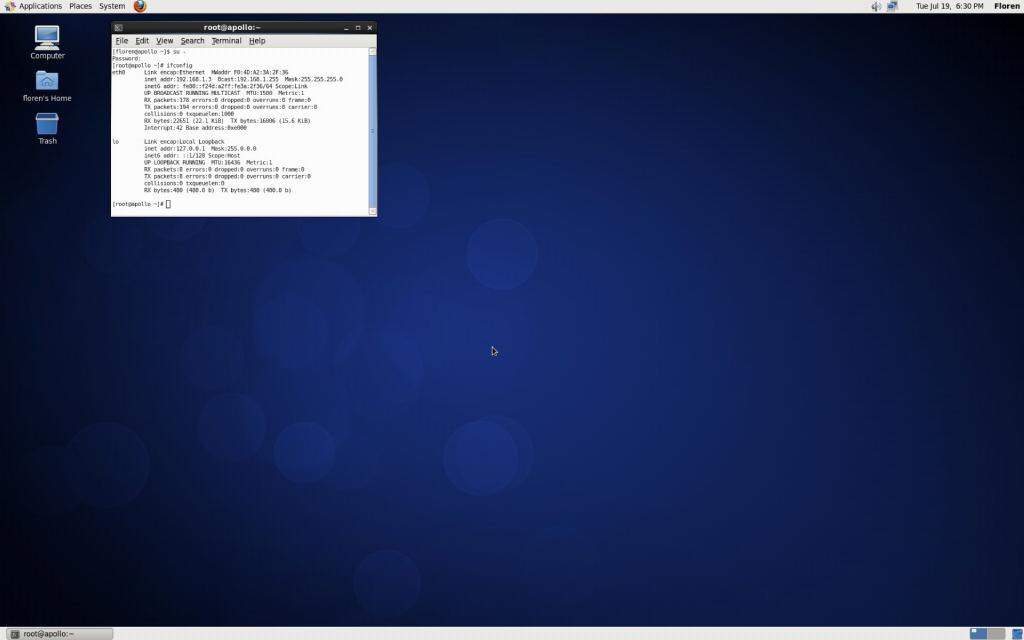Open the terminal File menu
This screenshot has height=640, width=1024.
tap(121, 40)
